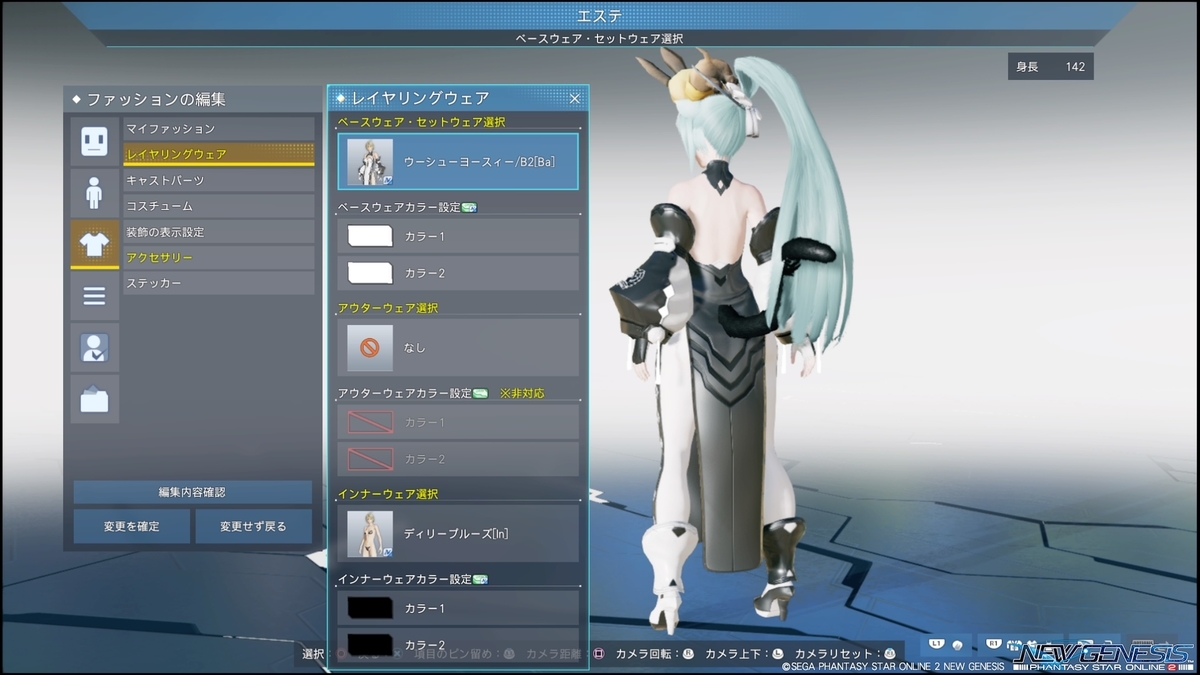Select the three-lines list category icon
This screenshot has width=1200, height=675.
[x=94, y=296]
